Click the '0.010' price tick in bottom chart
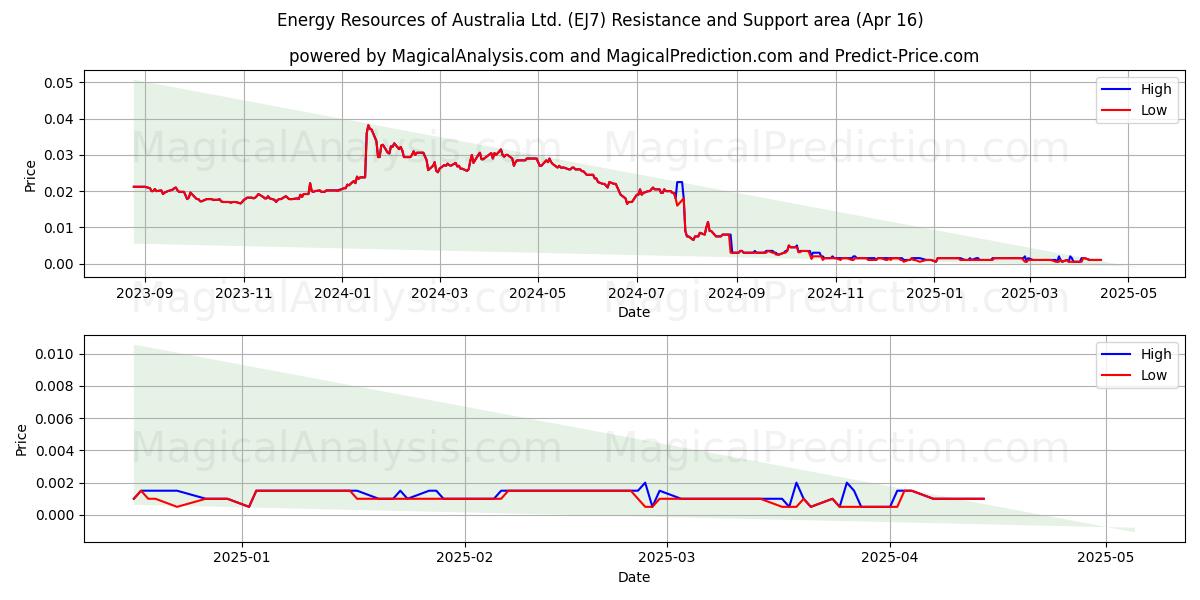The height and width of the screenshot is (600, 1200). pos(54,354)
